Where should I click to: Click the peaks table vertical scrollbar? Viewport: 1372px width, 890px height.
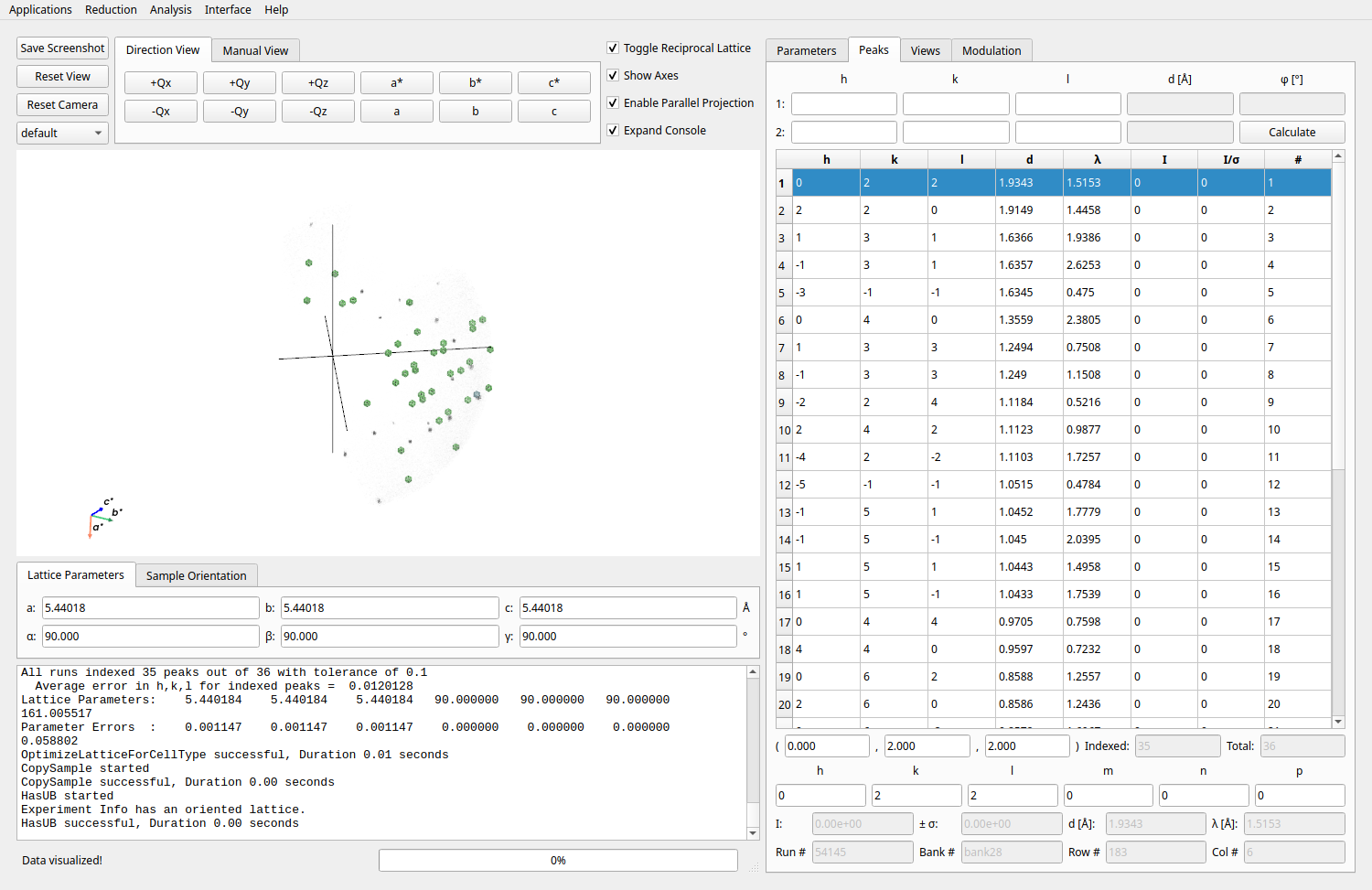pos(1338,439)
